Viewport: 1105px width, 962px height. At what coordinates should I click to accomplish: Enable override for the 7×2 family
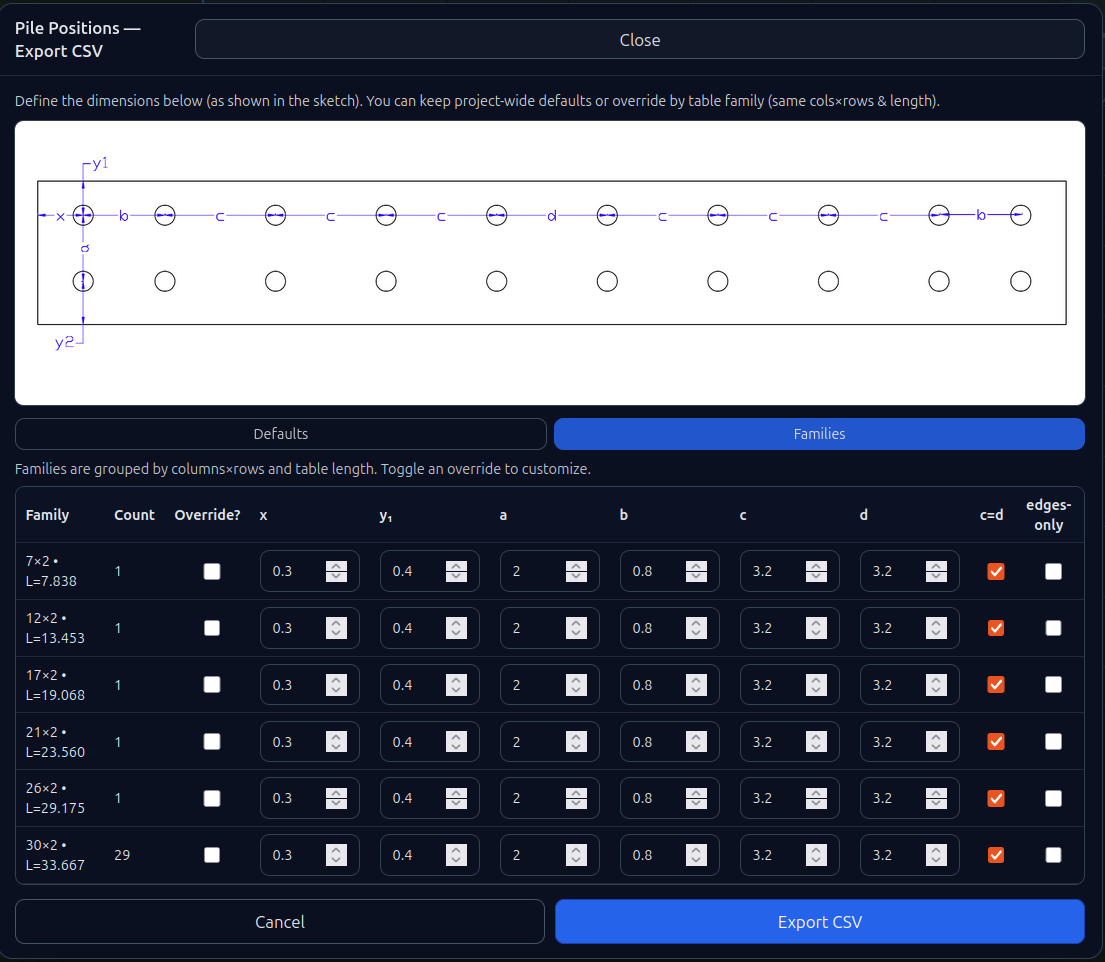(212, 571)
